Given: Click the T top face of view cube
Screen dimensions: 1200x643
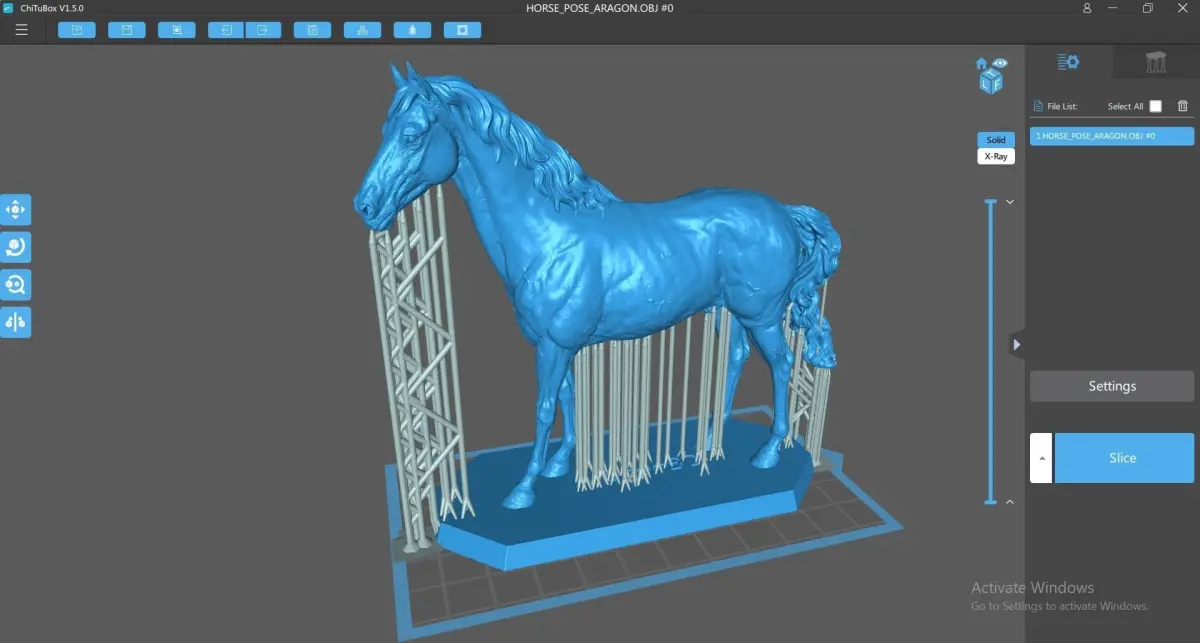Looking at the screenshot, I should (991, 75).
